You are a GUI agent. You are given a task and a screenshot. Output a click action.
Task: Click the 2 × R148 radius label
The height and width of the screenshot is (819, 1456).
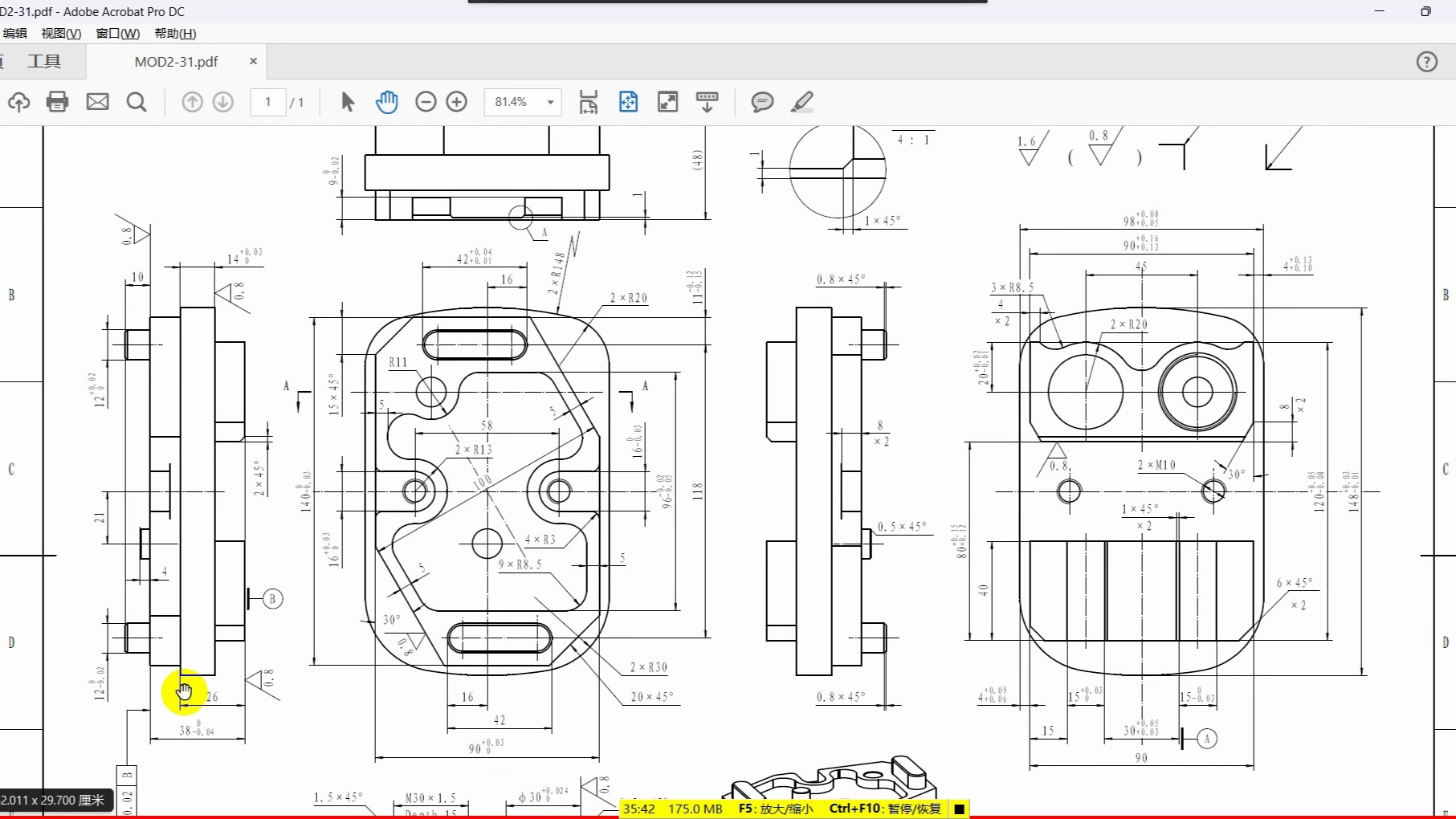coord(557,273)
